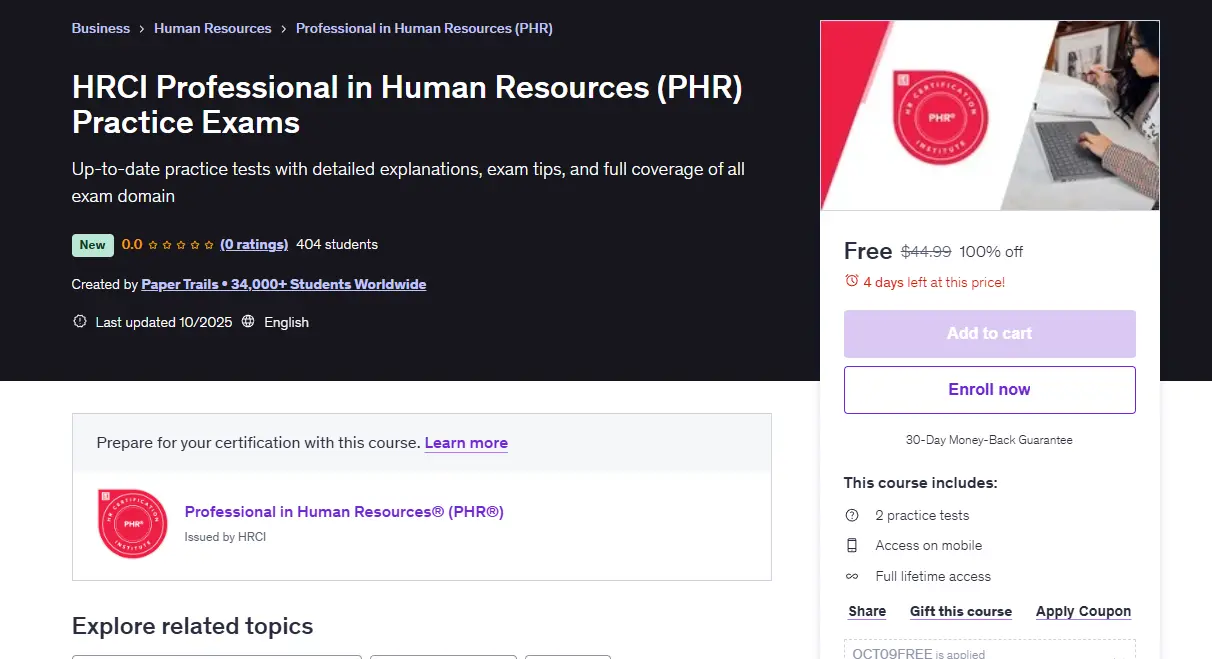Click the Last updated 10/2025 text

point(164,322)
